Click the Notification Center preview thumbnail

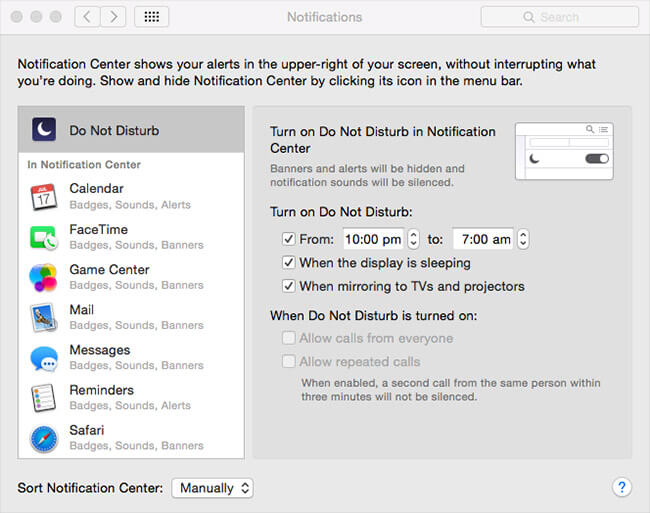[564, 151]
